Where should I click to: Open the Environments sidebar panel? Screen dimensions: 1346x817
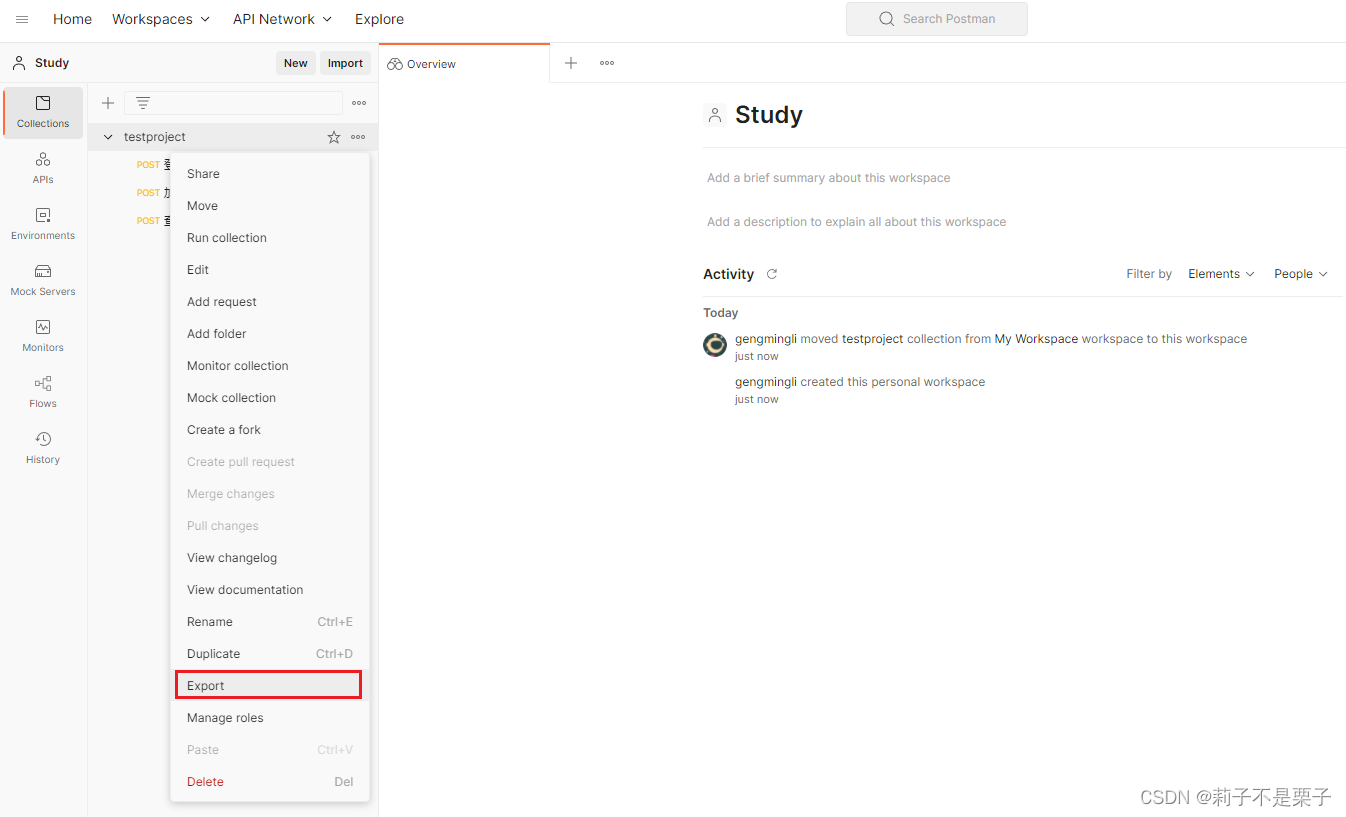(x=43, y=224)
